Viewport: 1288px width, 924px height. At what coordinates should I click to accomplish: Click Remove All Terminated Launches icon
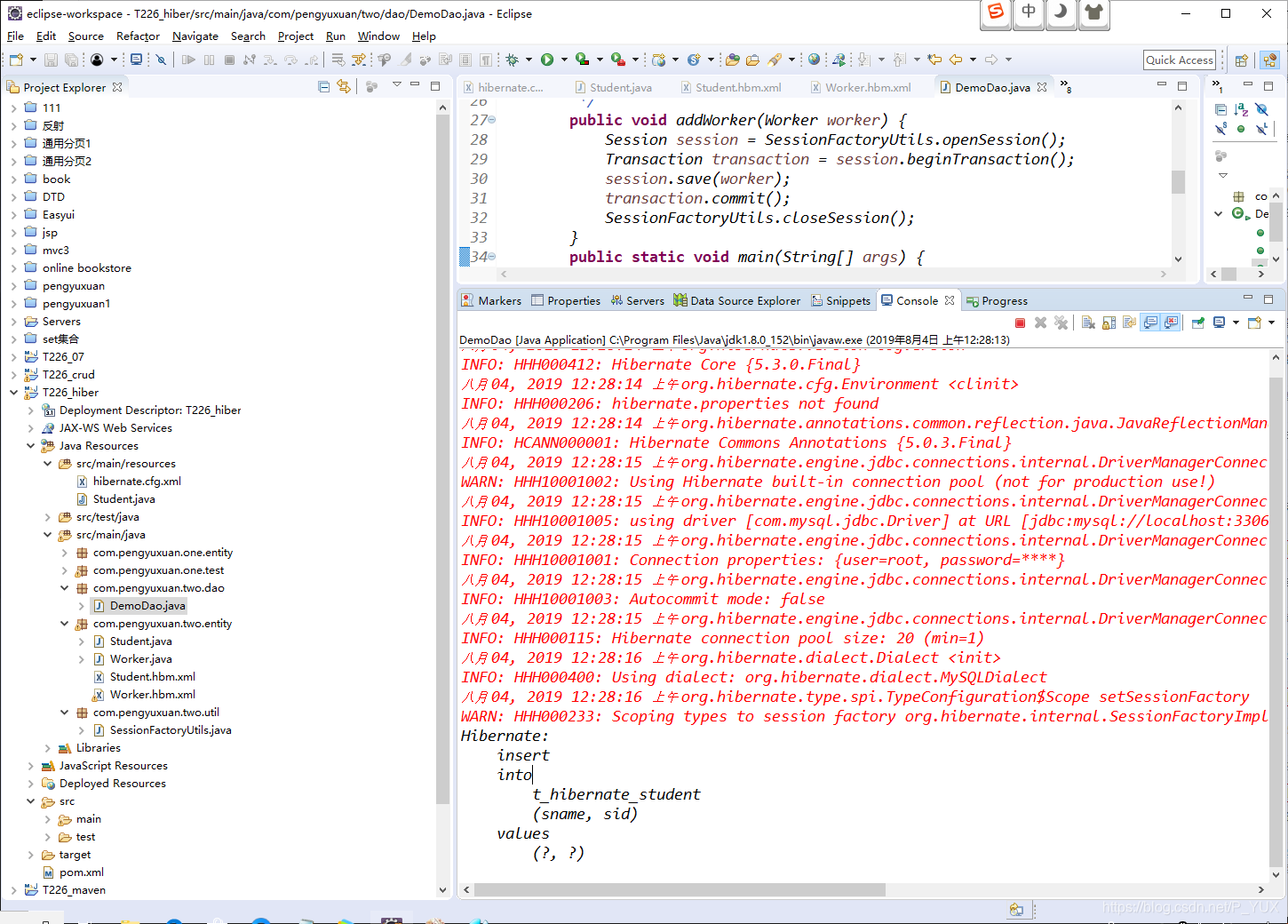point(1061,323)
